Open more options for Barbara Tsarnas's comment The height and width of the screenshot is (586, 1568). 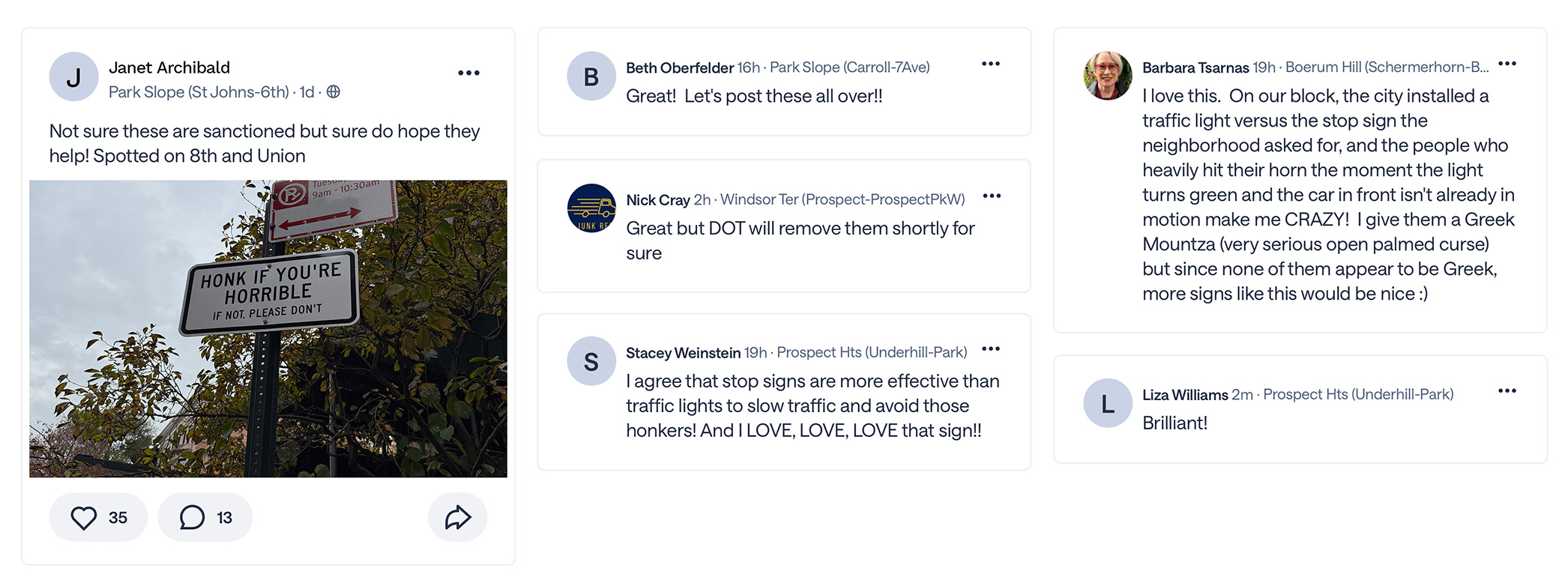pos(1507,64)
